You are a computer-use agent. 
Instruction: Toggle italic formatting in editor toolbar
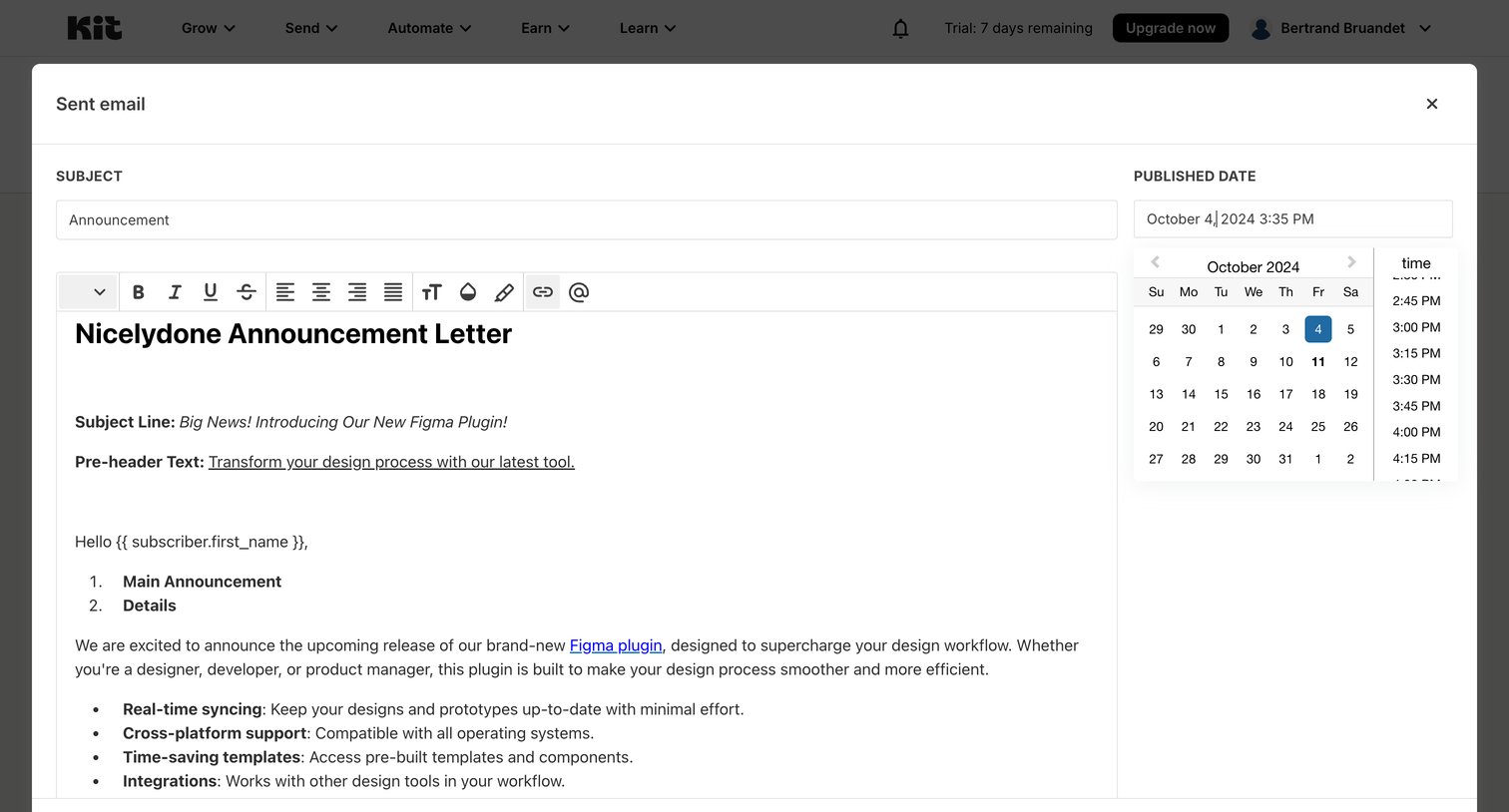click(x=175, y=292)
